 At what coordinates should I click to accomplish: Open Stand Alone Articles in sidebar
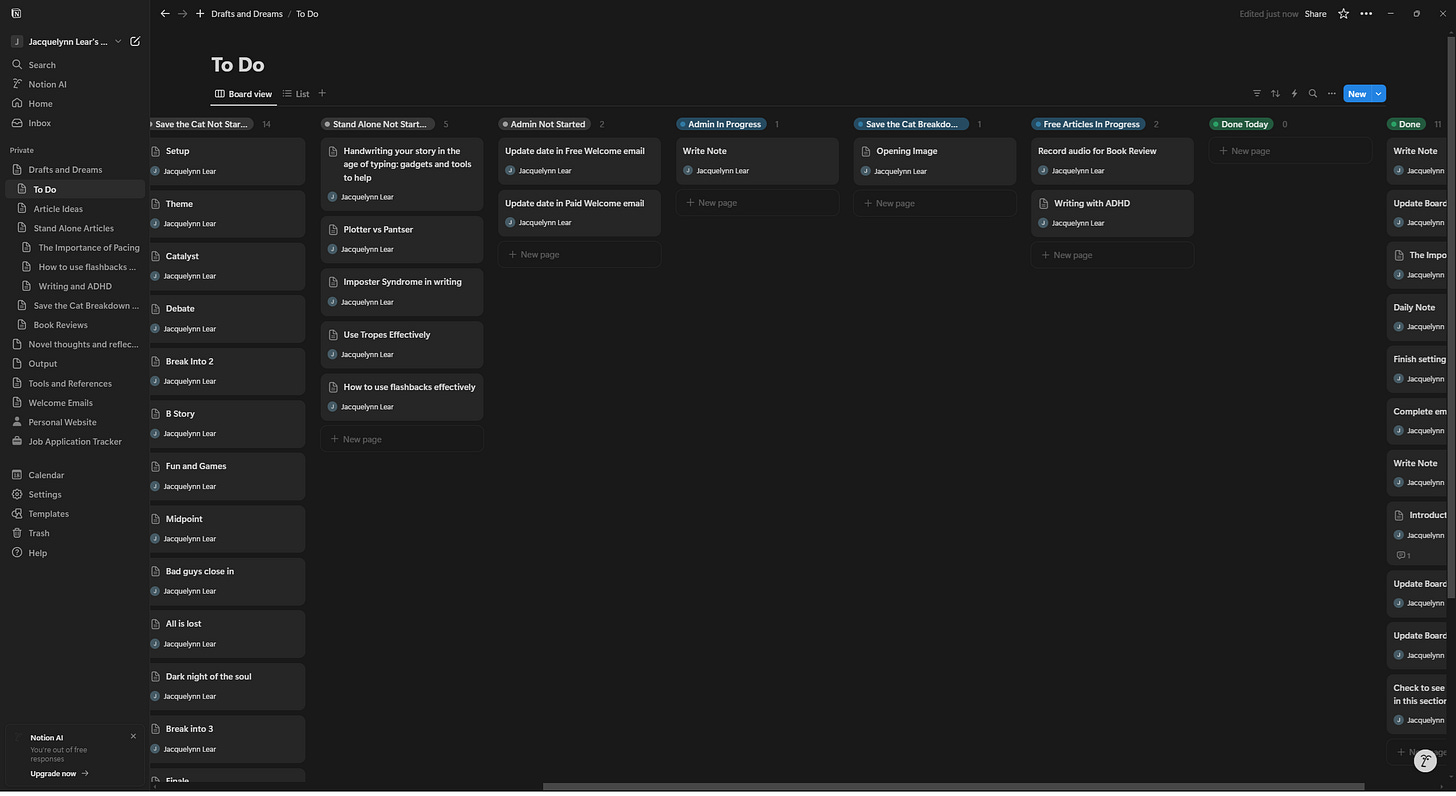(x=74, y=228)
